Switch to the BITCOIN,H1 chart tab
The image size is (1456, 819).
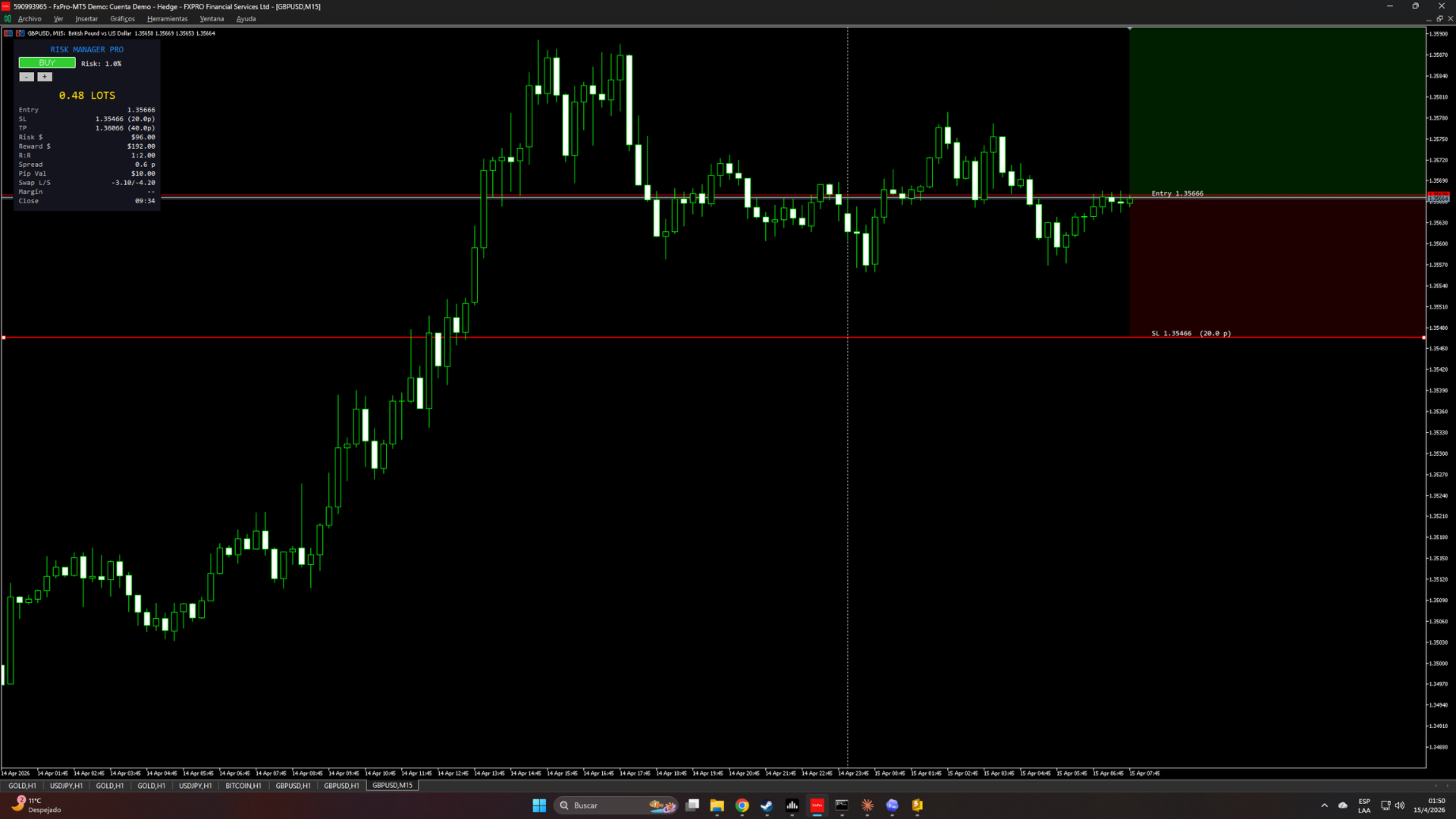click(x=243, y=786)
